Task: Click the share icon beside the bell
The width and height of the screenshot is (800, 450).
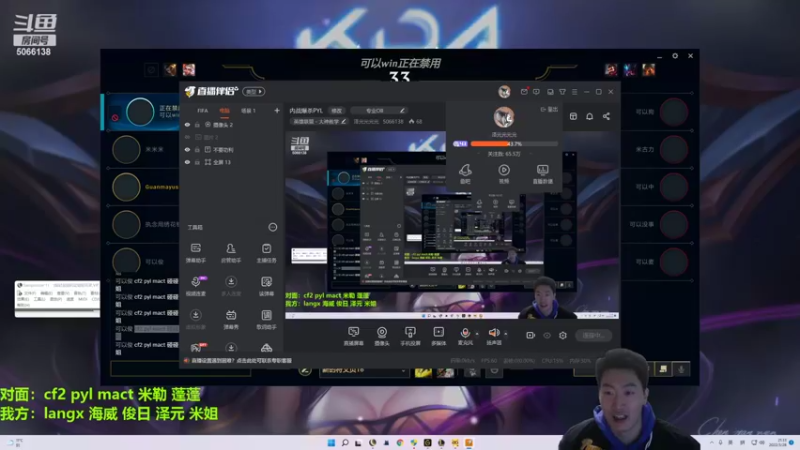Action: 606,116
